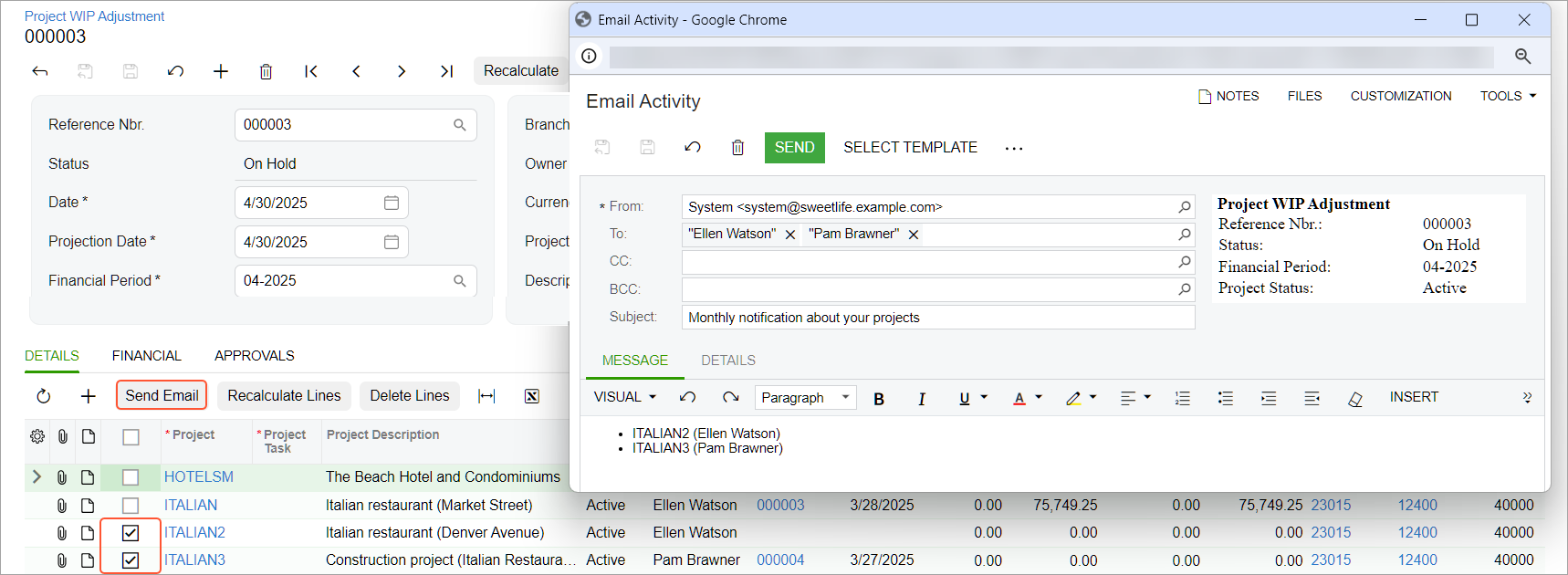1568x575 pixels.
Task: Click the eraser clear formatting icon
Action: click(1354, 399)
